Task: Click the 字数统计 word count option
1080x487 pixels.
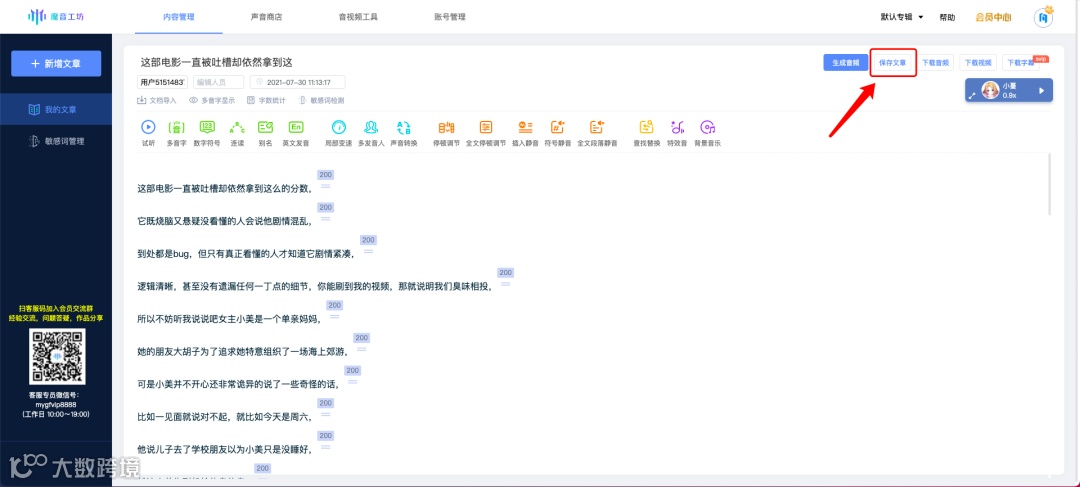Action: [266, 101]
